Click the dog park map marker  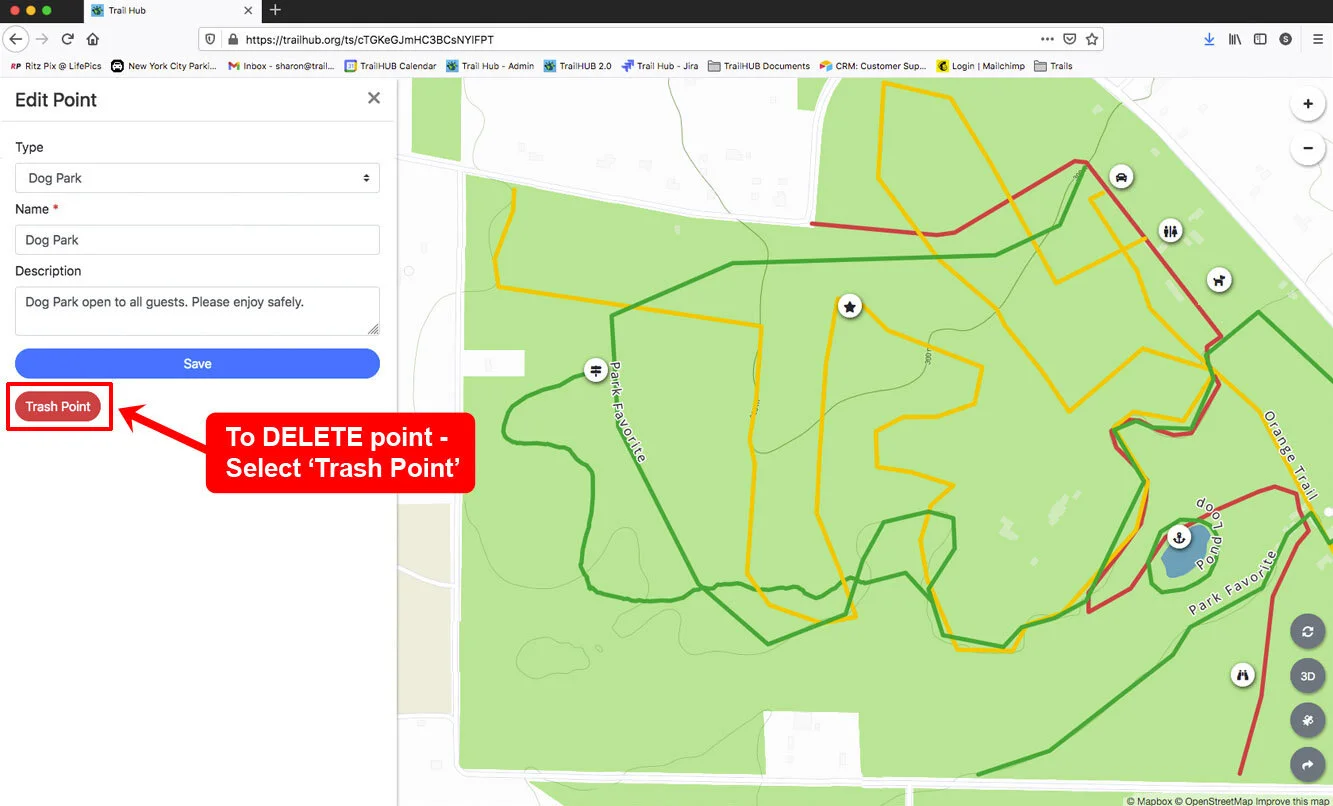(1218, 280)
